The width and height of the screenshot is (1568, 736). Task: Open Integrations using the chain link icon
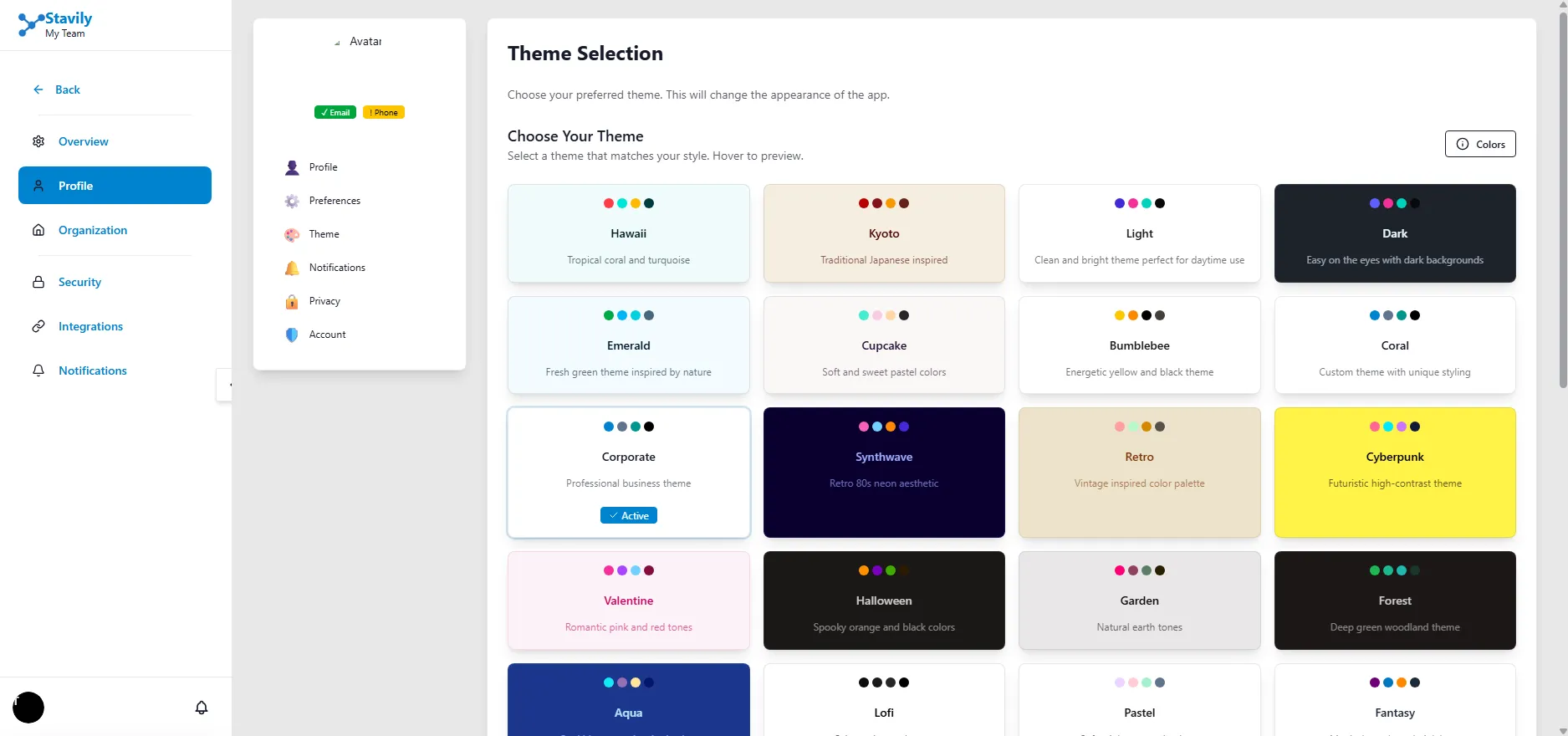[x=38, y=326]
